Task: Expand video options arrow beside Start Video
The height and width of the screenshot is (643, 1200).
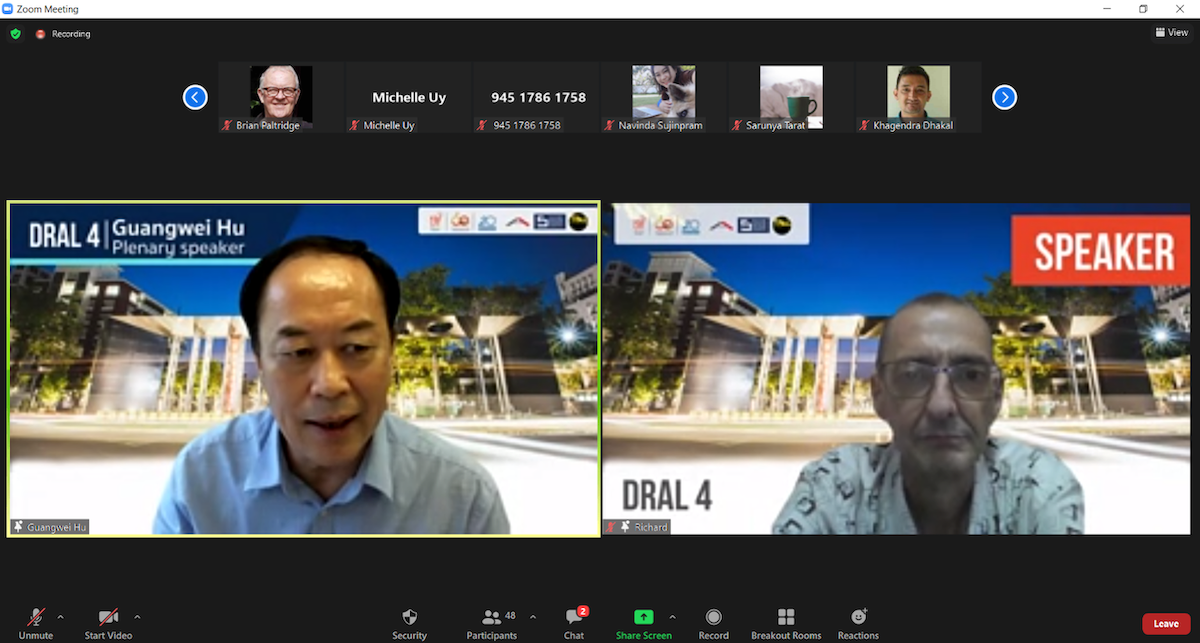Action: [137, 616]
